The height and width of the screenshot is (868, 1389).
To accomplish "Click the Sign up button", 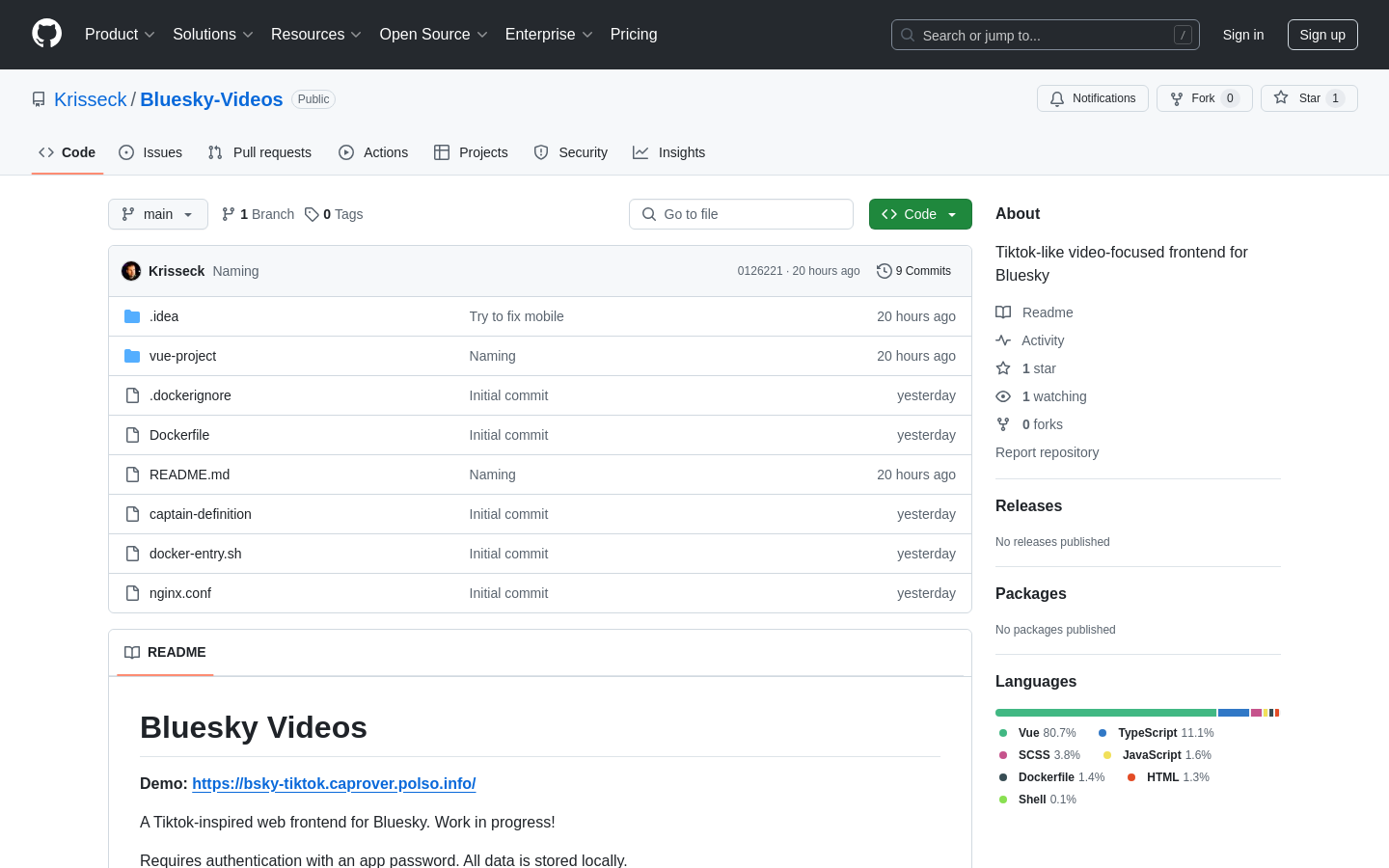I will point(1322,35).
